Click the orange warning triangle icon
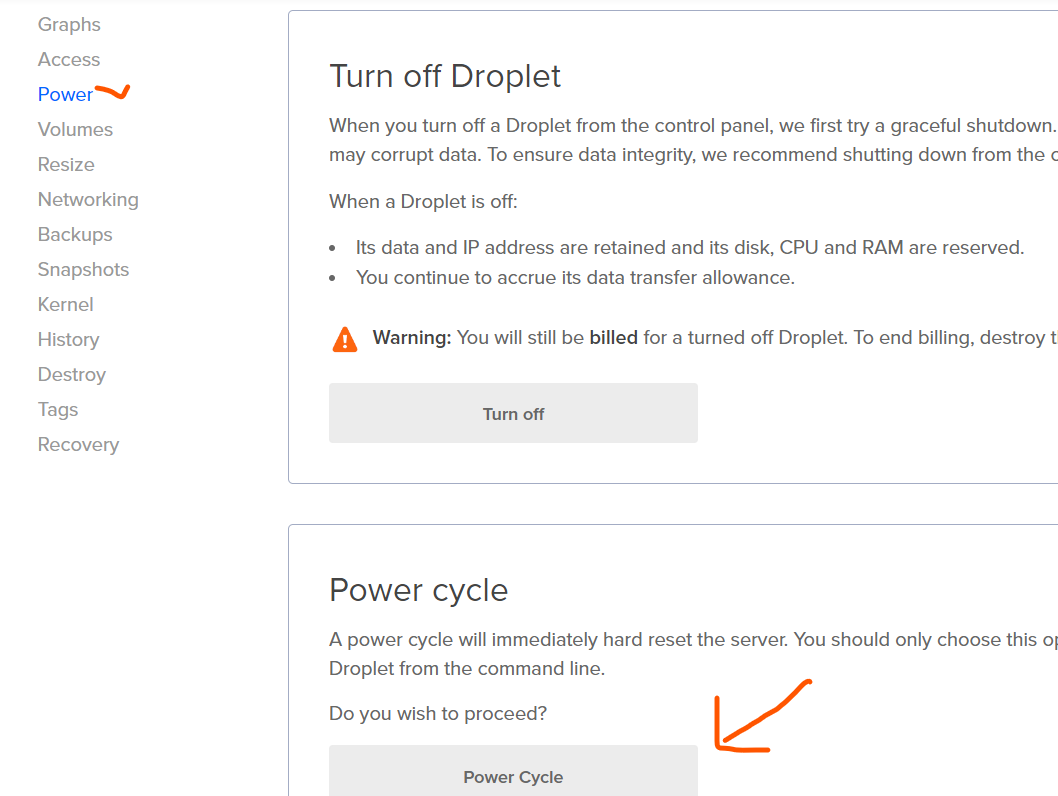This screenshot has width=1058, height=796. point(344,339)
